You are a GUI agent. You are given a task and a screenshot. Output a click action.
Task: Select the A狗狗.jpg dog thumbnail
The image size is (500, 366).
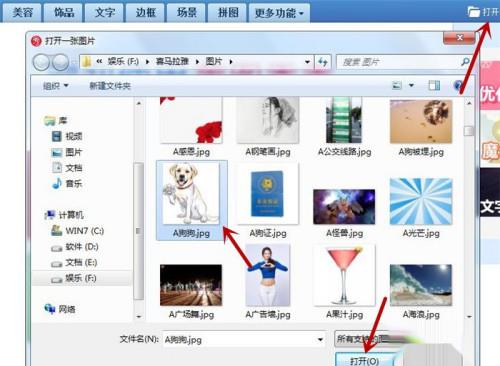(x=191, y=200)
